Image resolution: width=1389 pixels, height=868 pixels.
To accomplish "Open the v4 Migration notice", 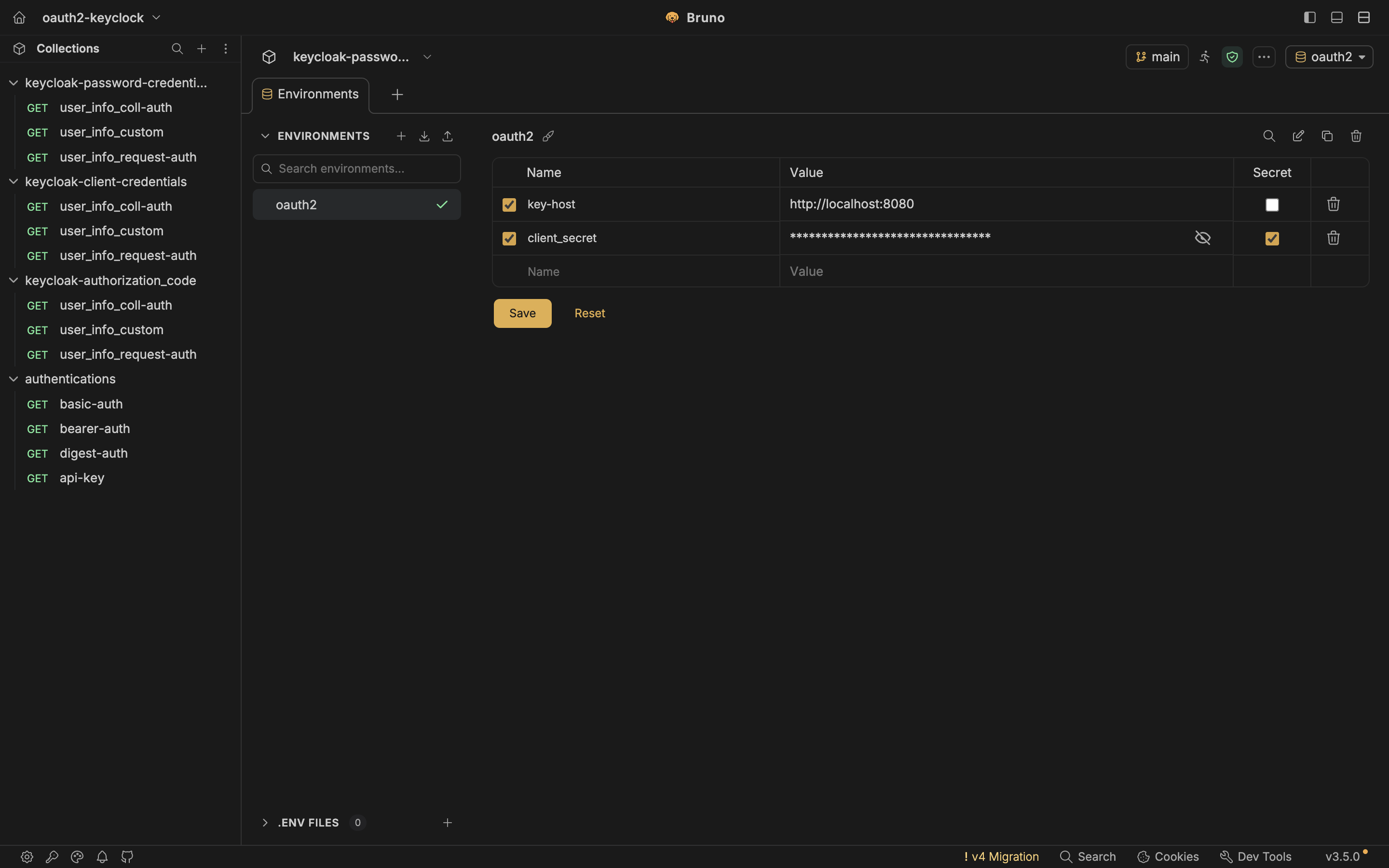I will click(1001, 857).
